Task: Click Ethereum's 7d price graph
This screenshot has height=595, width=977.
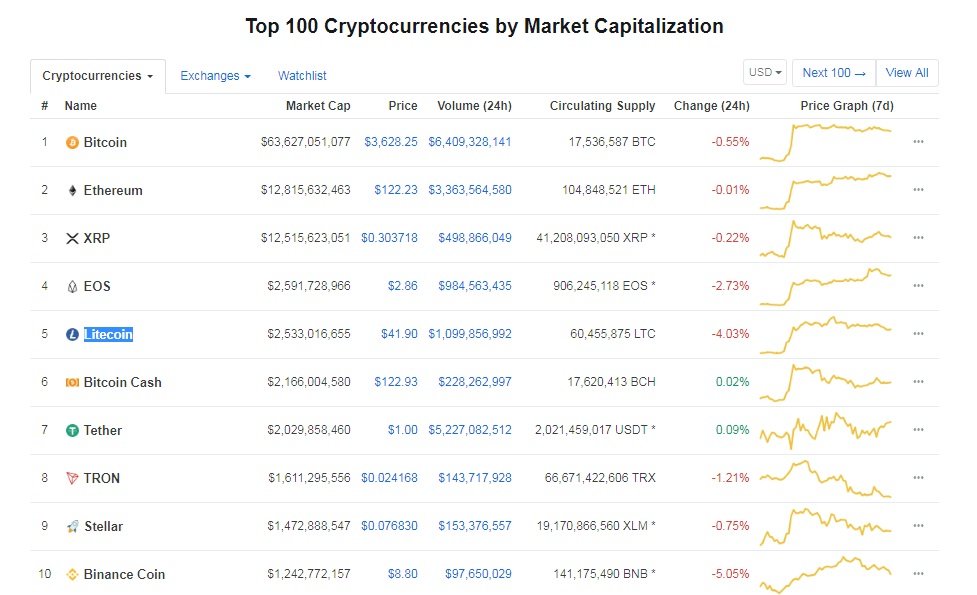Action: tap(826, 190)
